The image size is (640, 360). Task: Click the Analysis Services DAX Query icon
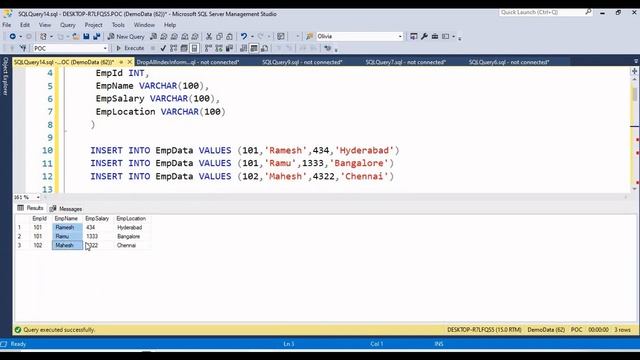(x=195, y=36)
